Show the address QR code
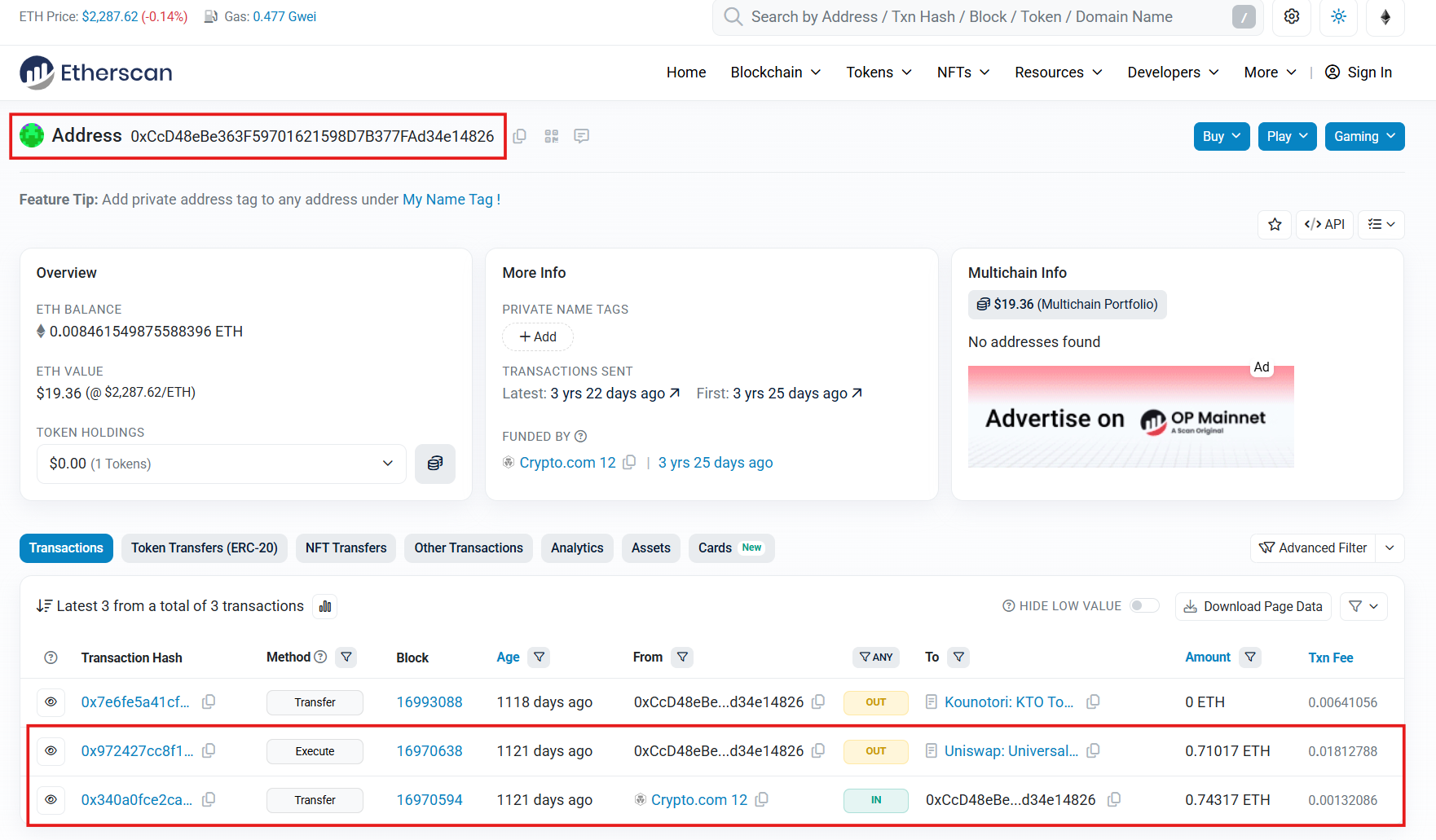Screen dimensions: 1436x840 point(552,136)
